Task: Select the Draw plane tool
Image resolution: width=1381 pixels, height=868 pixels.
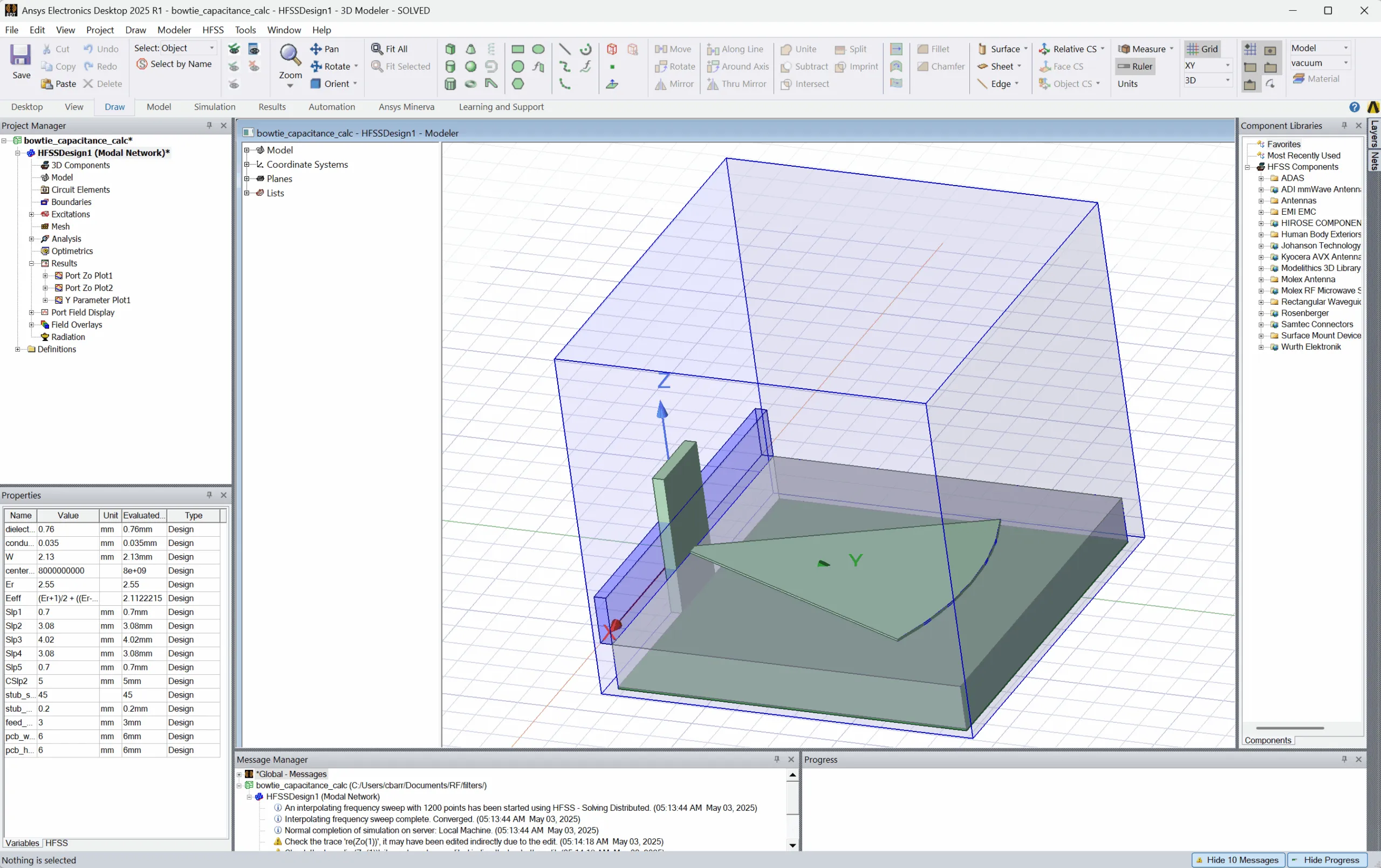Action: click(612, 84)
